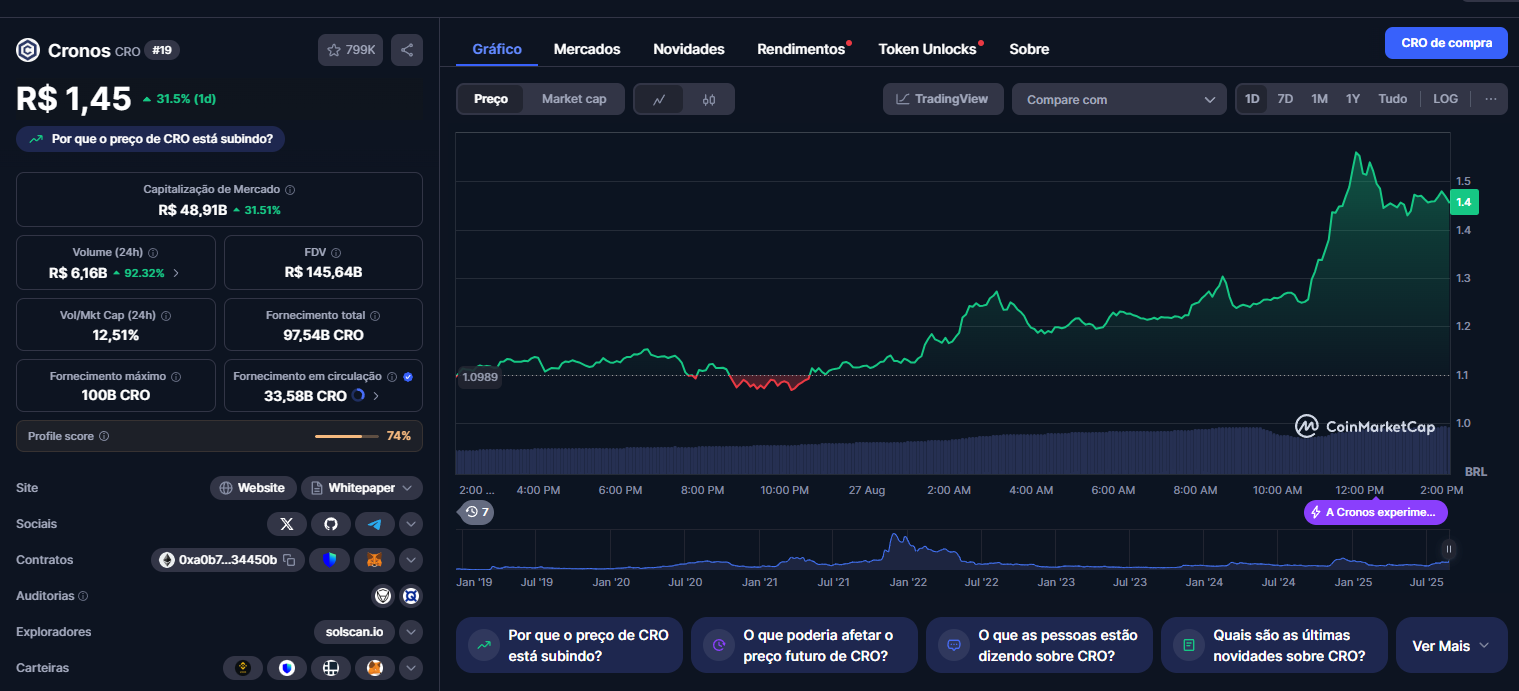Open the X (Twitter) social link
1519x691 pixels.
point(287,524)
